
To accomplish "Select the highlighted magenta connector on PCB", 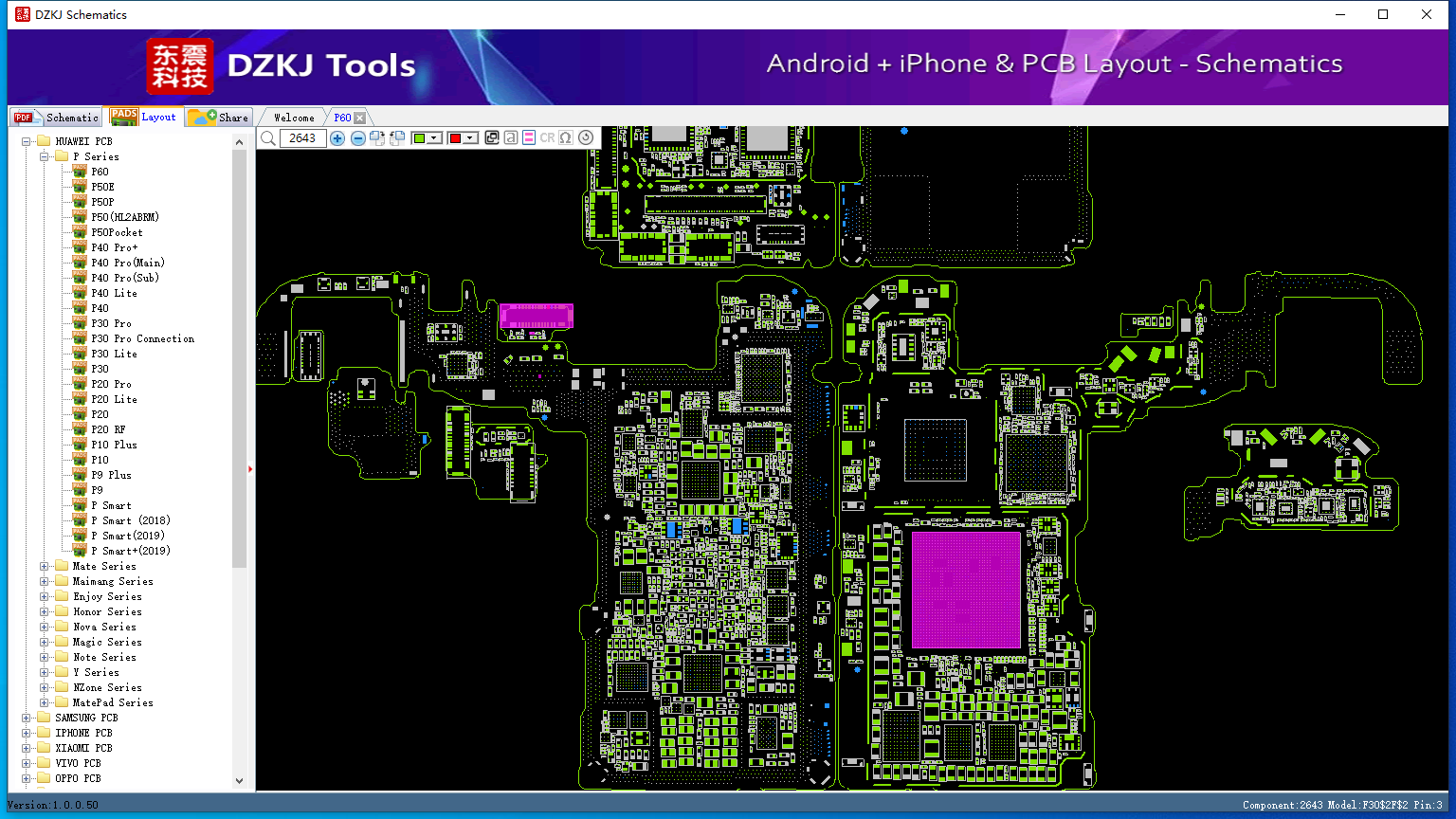I will pyautogui.click(x=537, y=317).
